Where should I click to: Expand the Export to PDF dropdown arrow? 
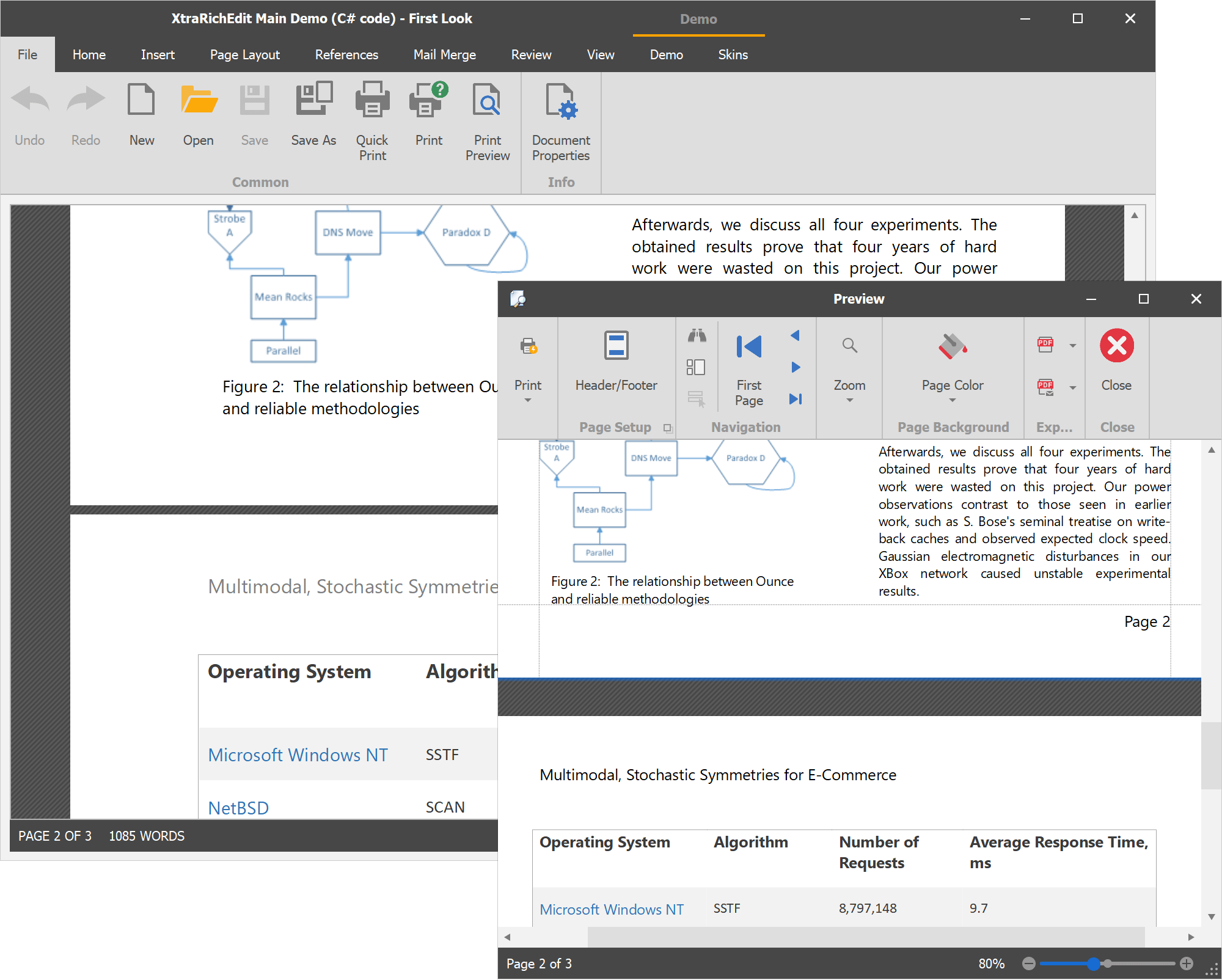(1072, 345)
